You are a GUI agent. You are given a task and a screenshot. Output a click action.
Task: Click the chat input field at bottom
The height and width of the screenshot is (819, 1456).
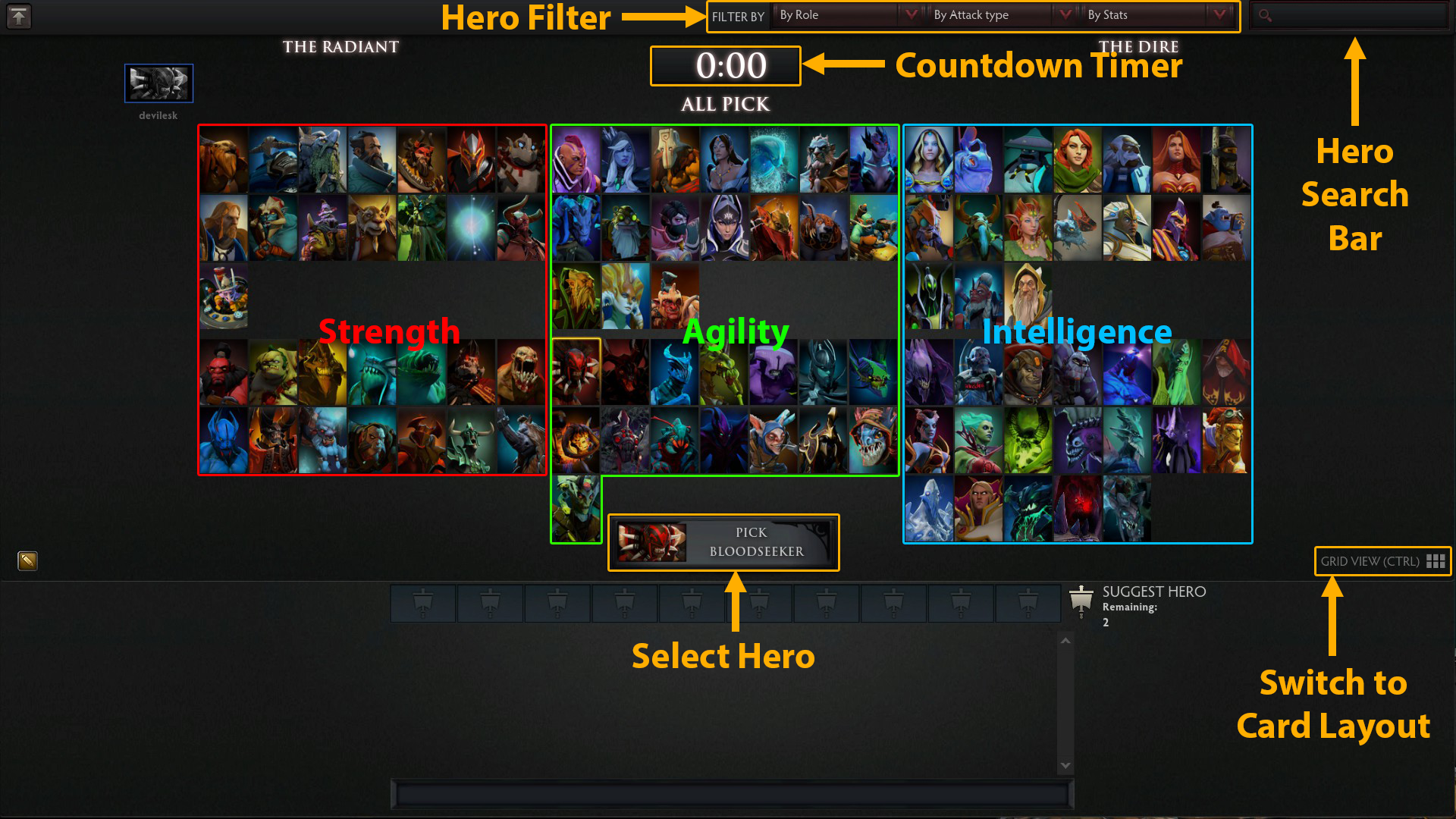tap(732, 794)
